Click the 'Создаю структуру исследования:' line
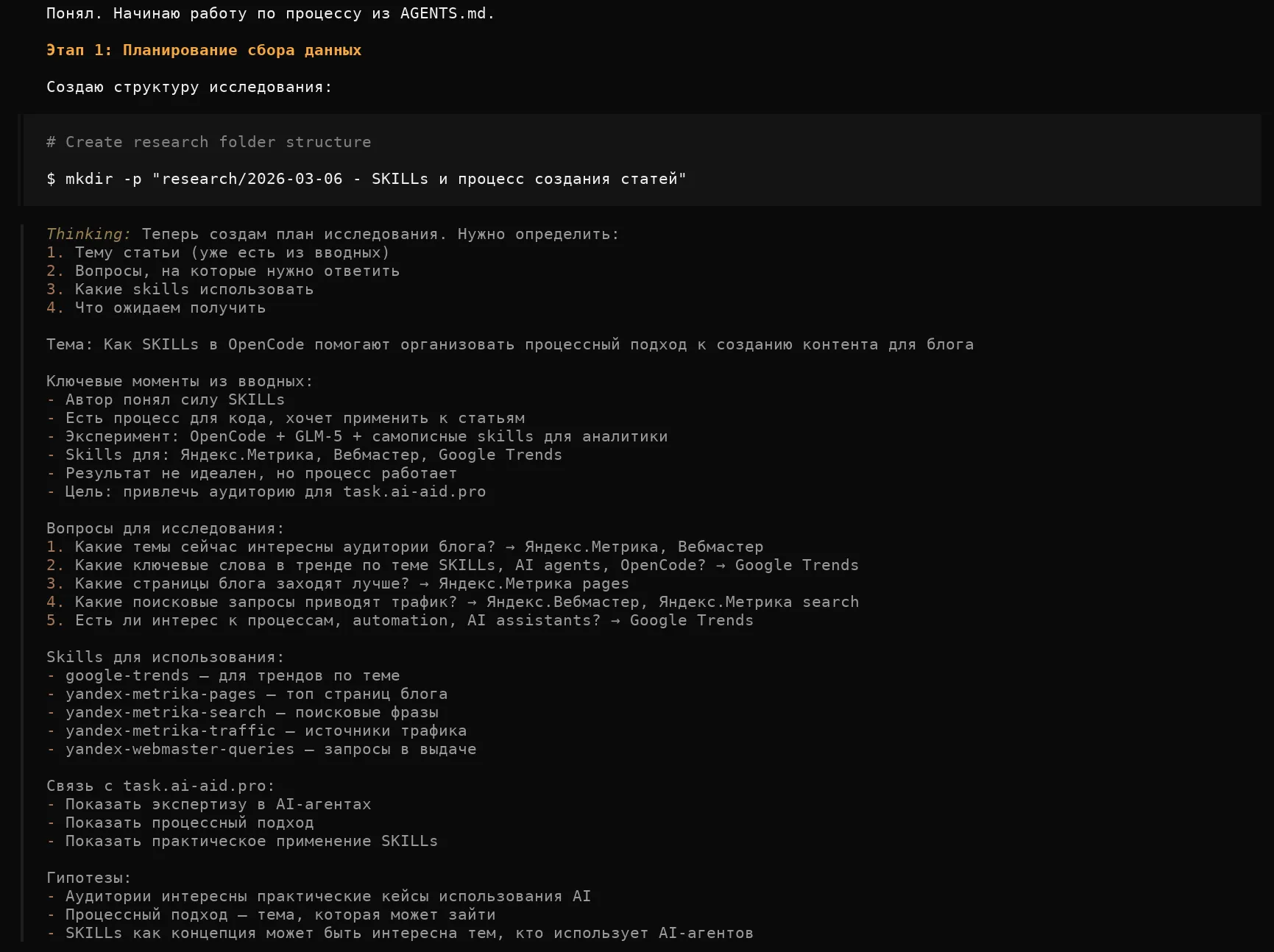 click(189, 87)
